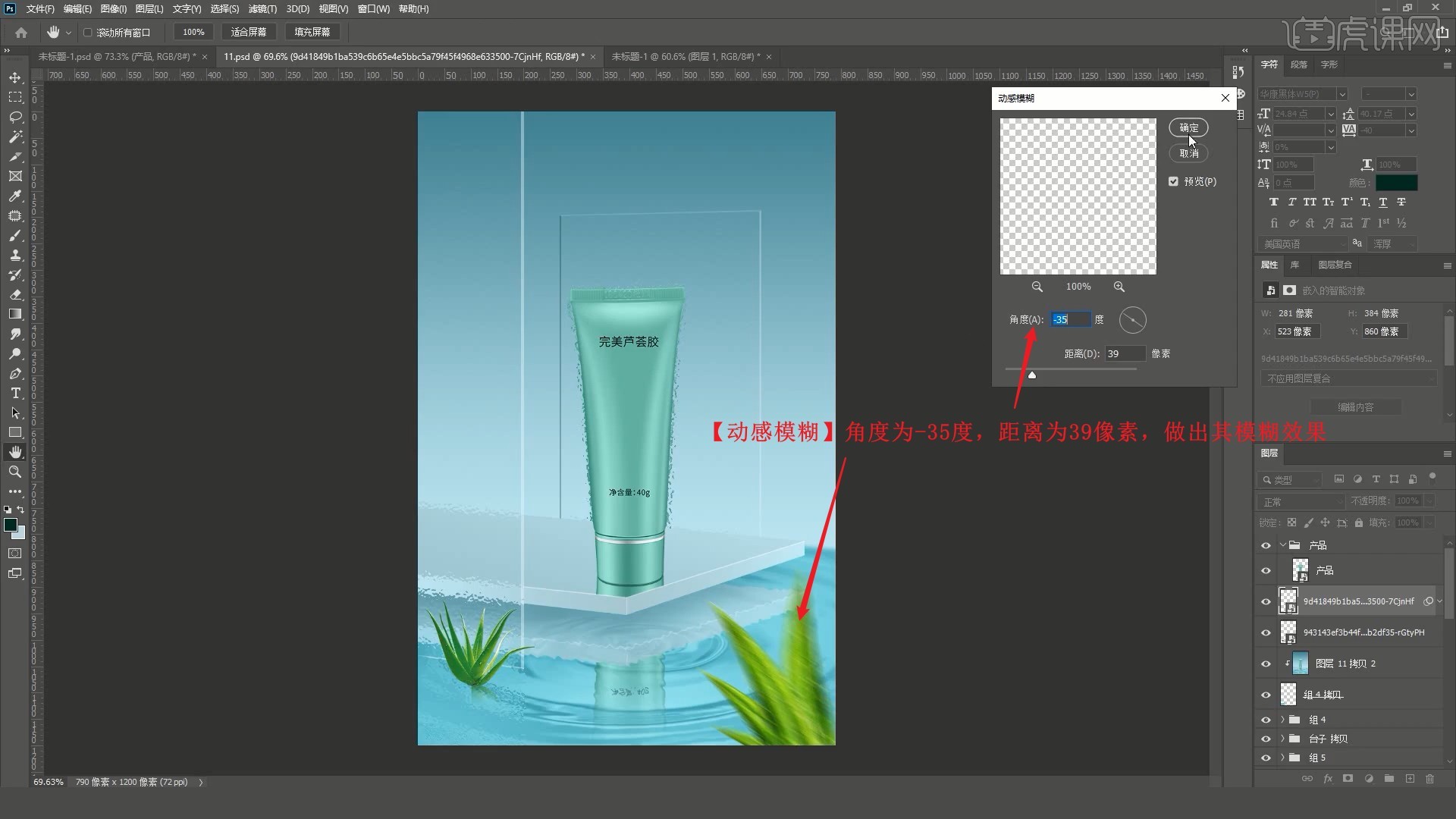
Task: Click the angle input field
Action: coord(1070,319)
